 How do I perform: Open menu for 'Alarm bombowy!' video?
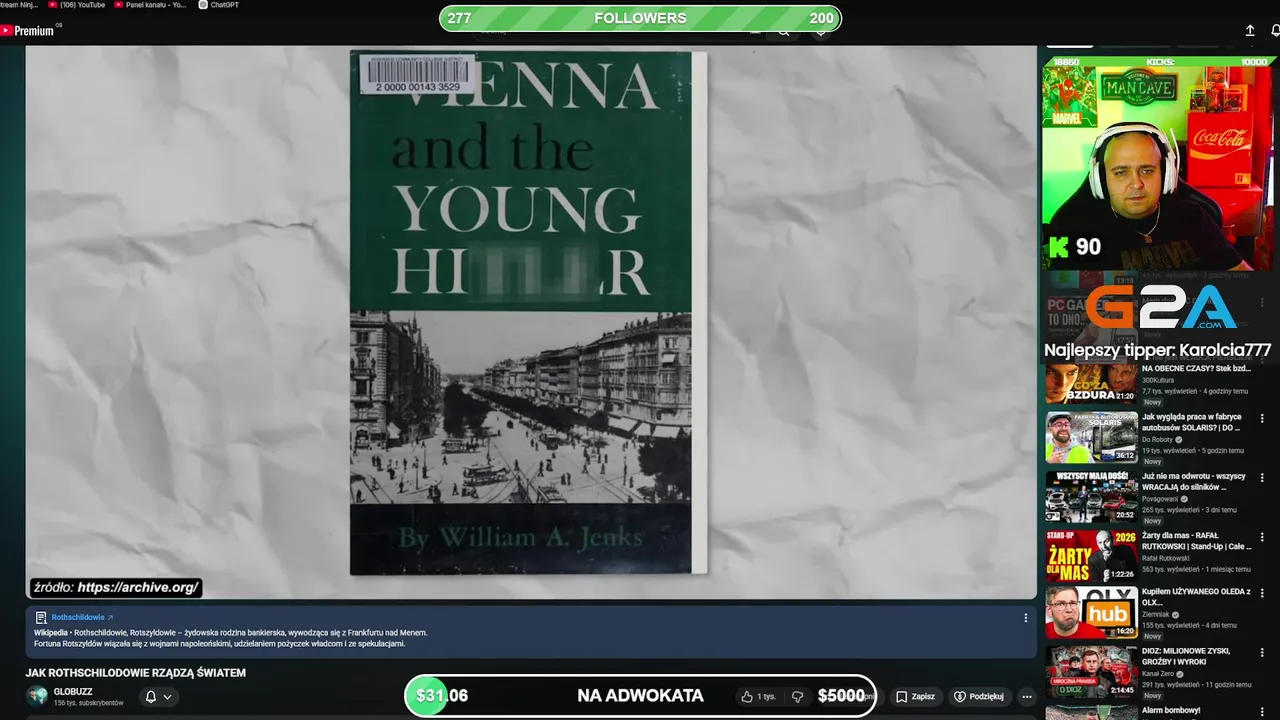click(1262, 712)
